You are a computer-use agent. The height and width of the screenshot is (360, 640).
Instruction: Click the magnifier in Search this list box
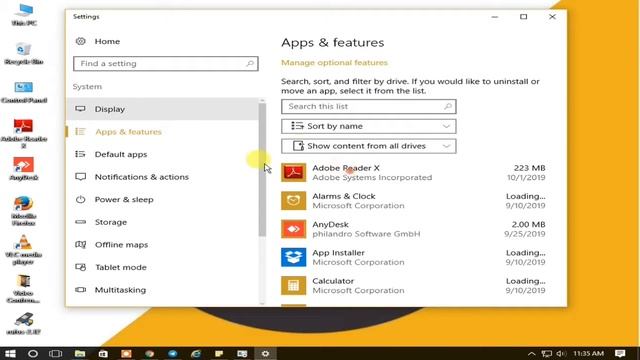coord(448,107)
